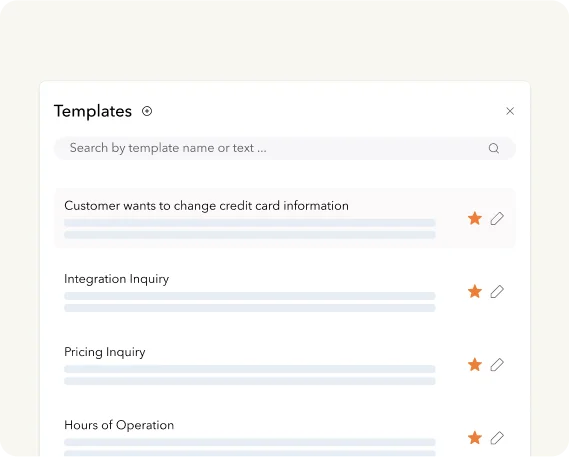Focus the template search field
The width and height of the screenshot is (569, 457).
point(285,148)
